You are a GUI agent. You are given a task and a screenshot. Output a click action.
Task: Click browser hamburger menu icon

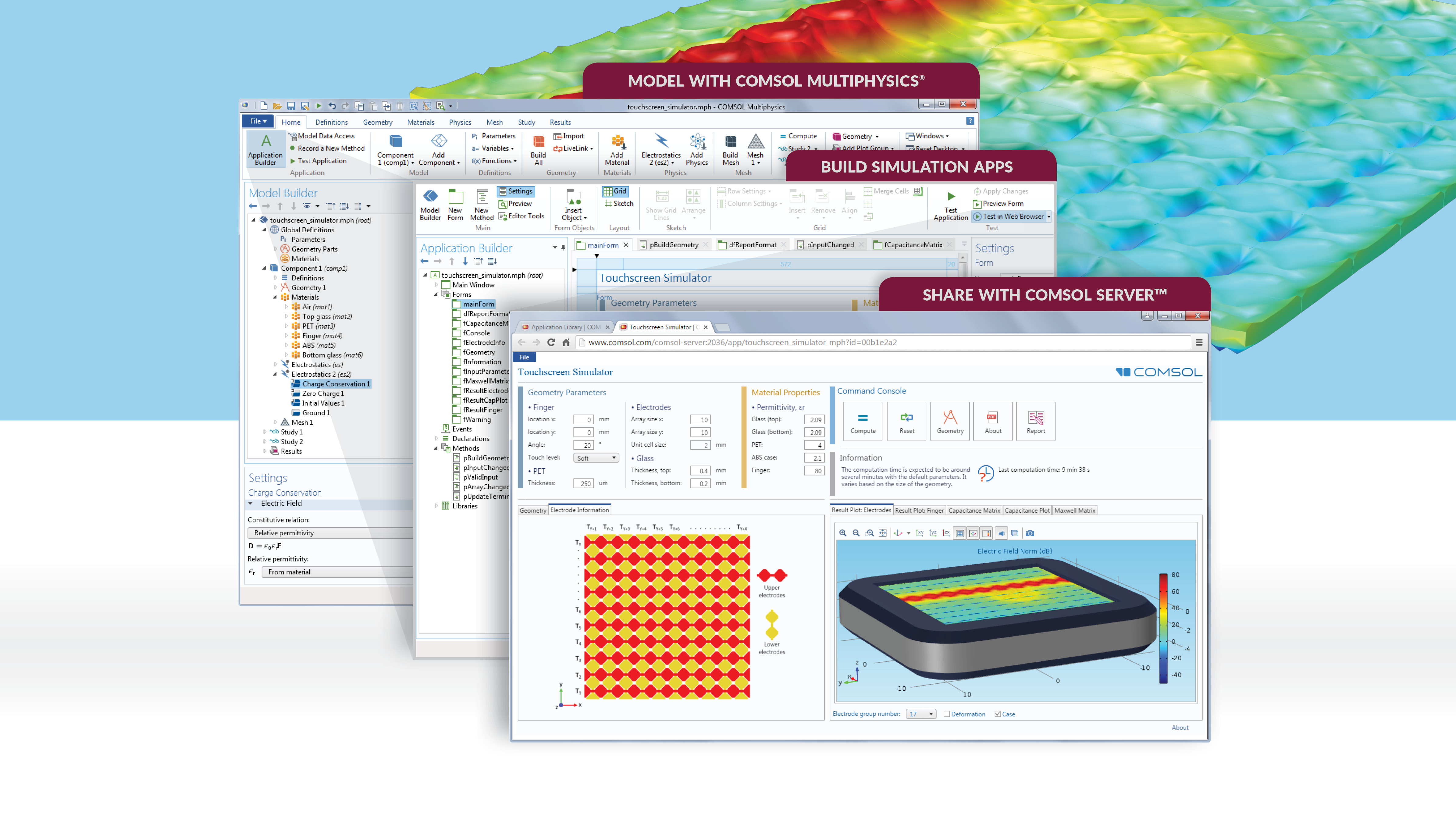(x=1199, y=342)
